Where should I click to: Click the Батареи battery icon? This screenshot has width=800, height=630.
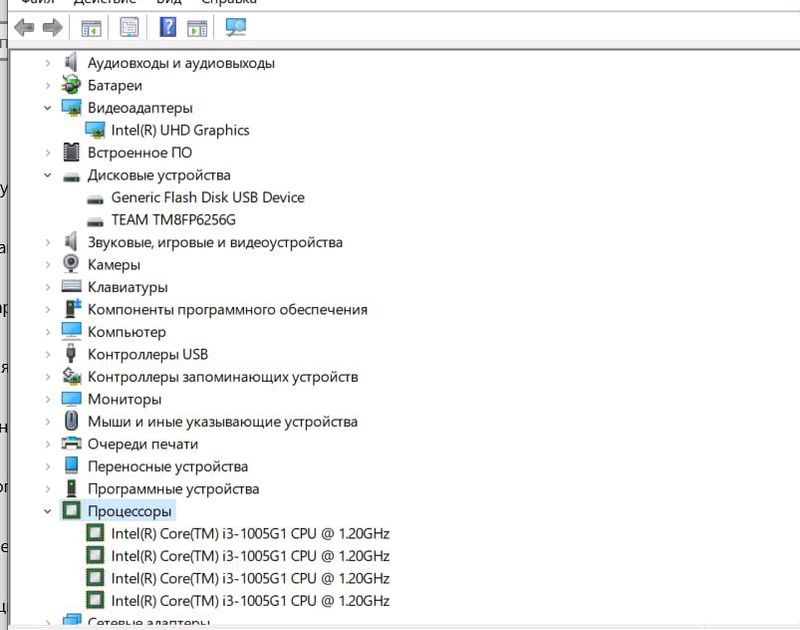pos(71,85)
